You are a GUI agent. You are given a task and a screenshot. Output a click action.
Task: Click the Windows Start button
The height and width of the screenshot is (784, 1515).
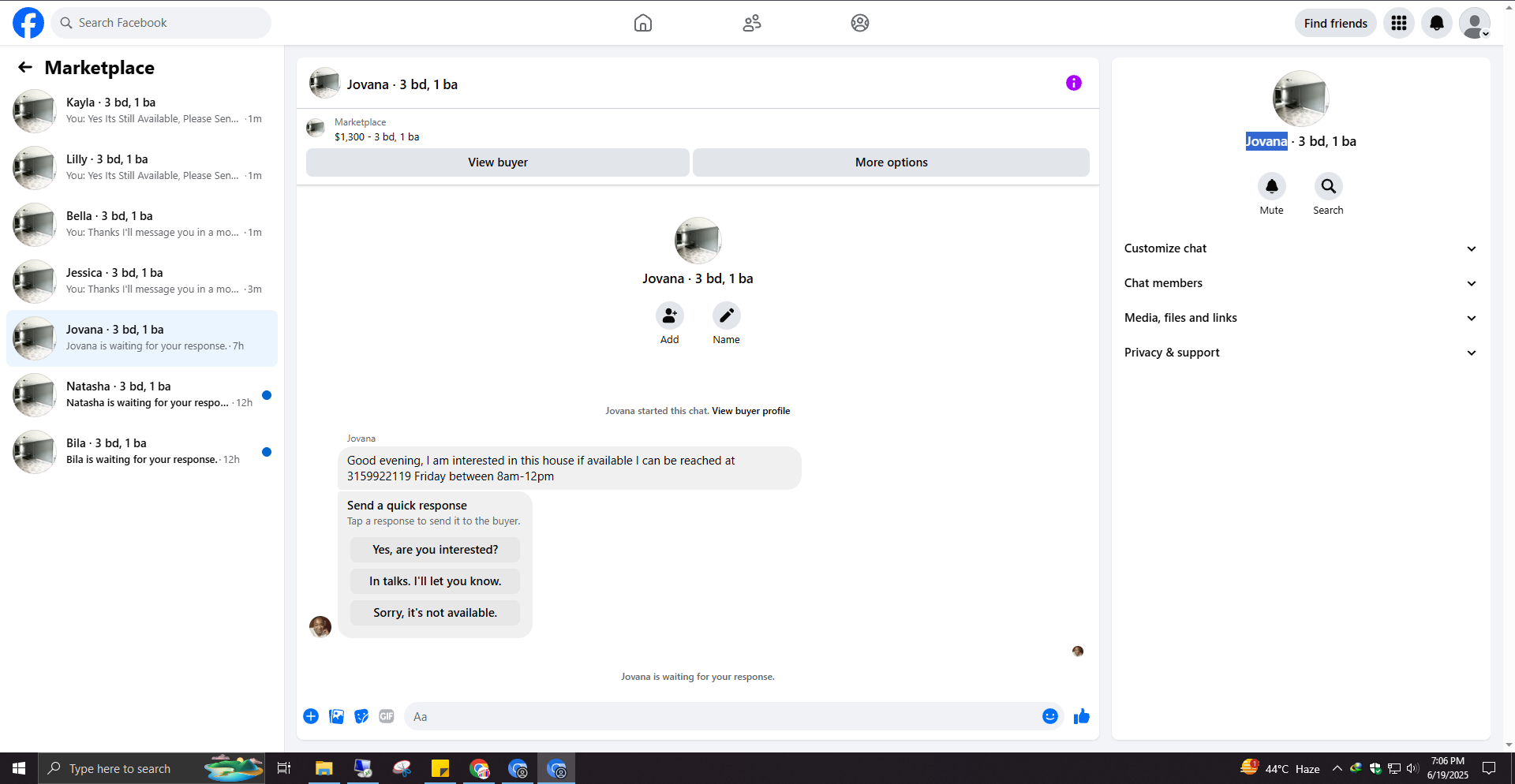tap(19, 768)
